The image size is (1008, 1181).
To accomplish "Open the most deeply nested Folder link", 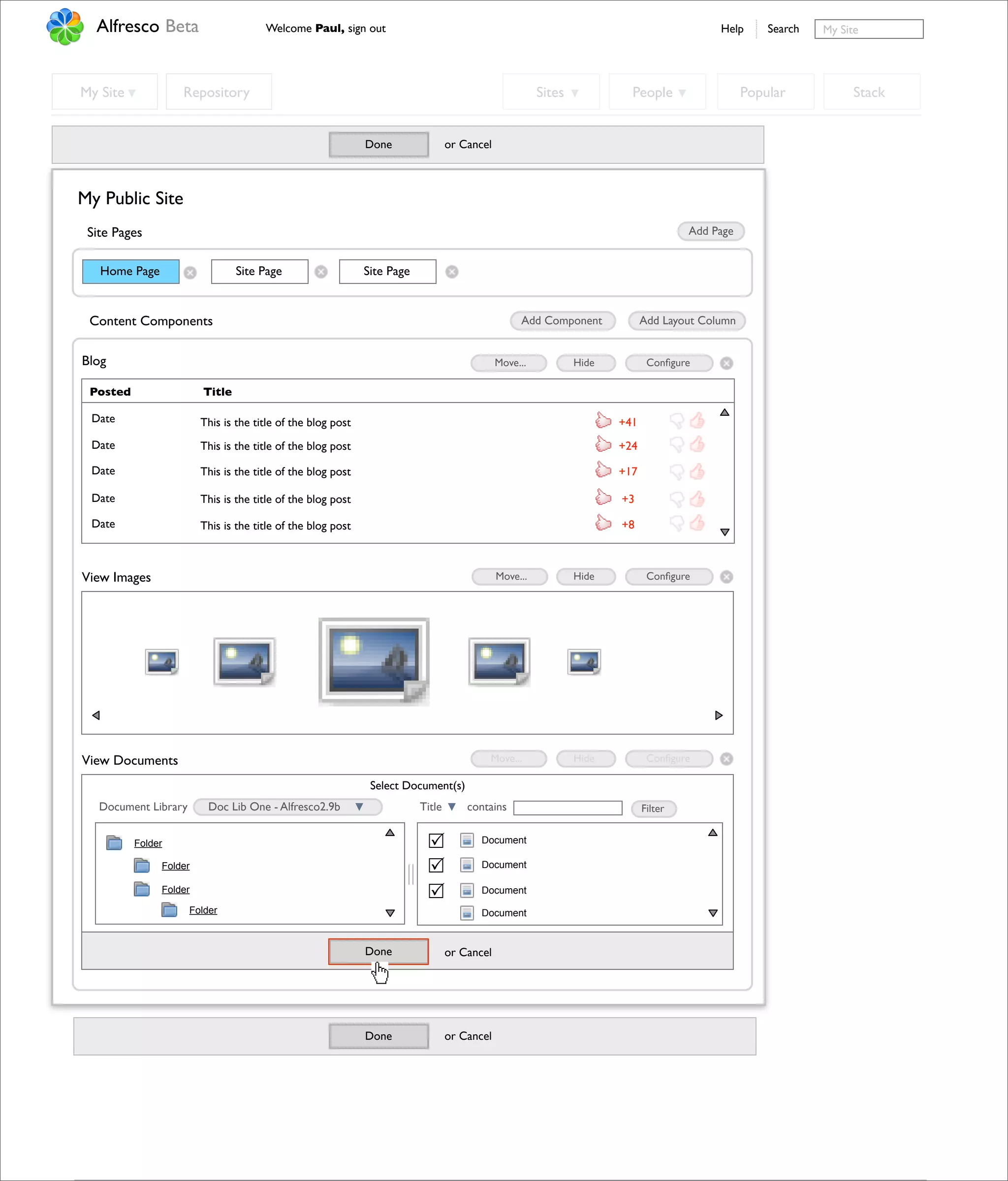I will click(203, 910).
